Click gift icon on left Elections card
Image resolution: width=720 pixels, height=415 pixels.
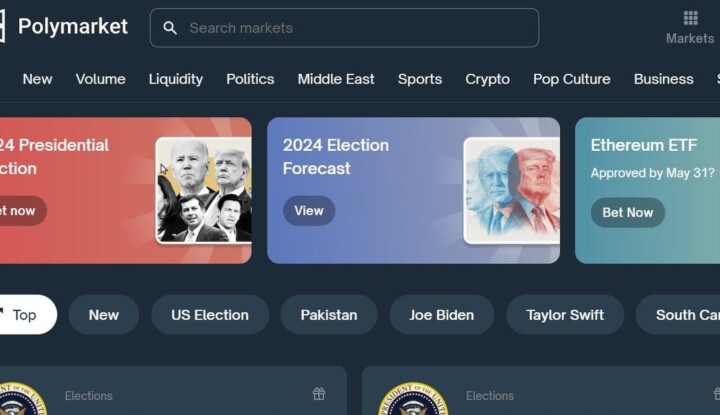319,394
